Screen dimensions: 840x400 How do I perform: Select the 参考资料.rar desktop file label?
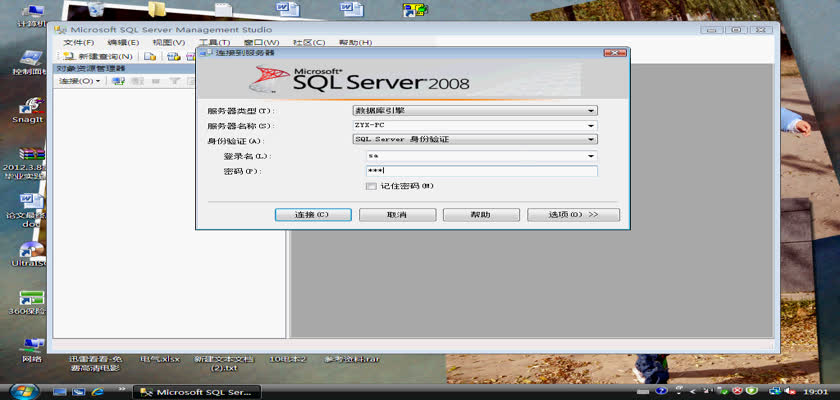(x=352, y=359)
